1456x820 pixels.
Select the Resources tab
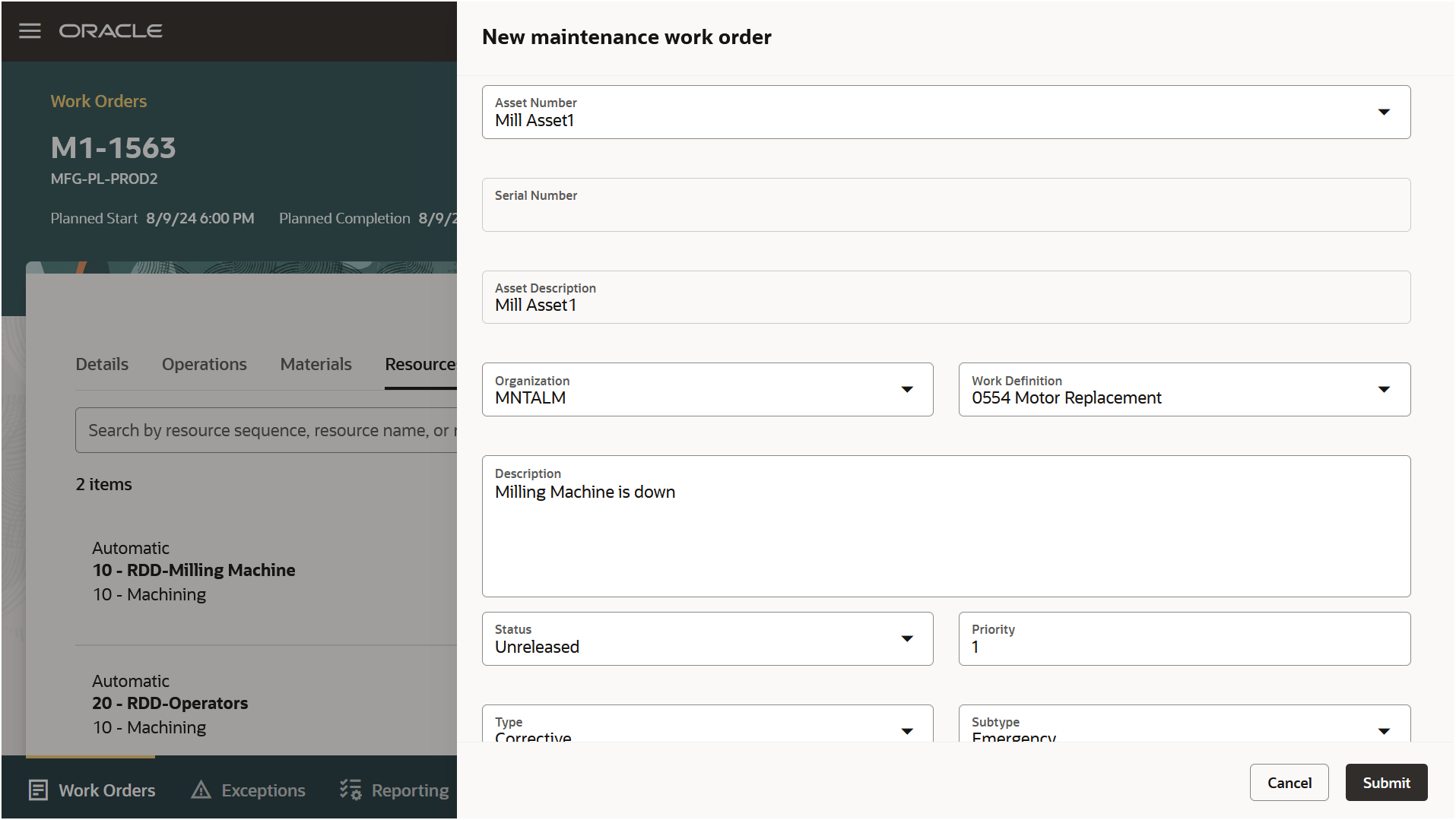pos(420,365)
